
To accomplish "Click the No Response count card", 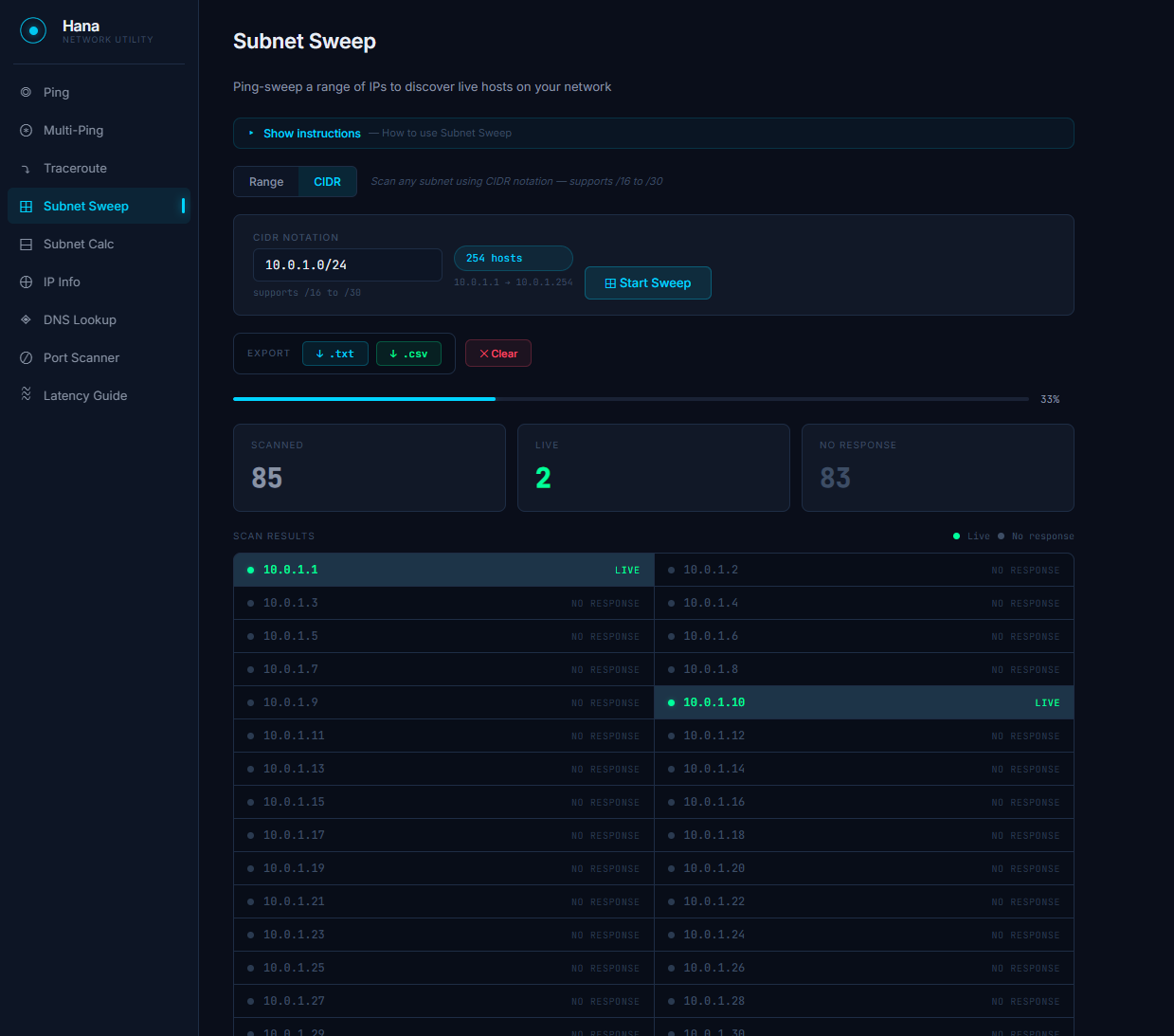I will [x=938, y=467].
